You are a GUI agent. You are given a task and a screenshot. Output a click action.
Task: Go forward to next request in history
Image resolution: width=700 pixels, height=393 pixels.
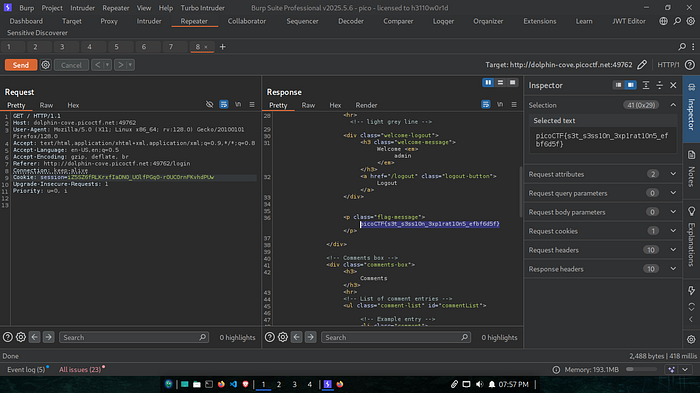tap(120, 65)
